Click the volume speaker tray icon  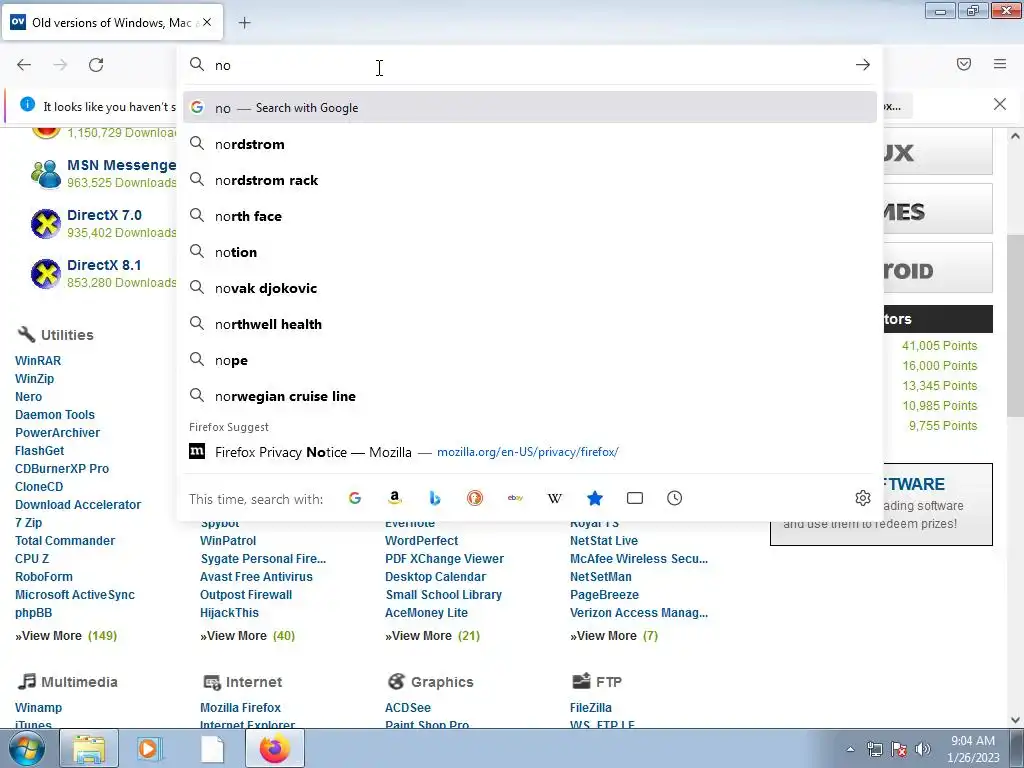coord(923,749)
